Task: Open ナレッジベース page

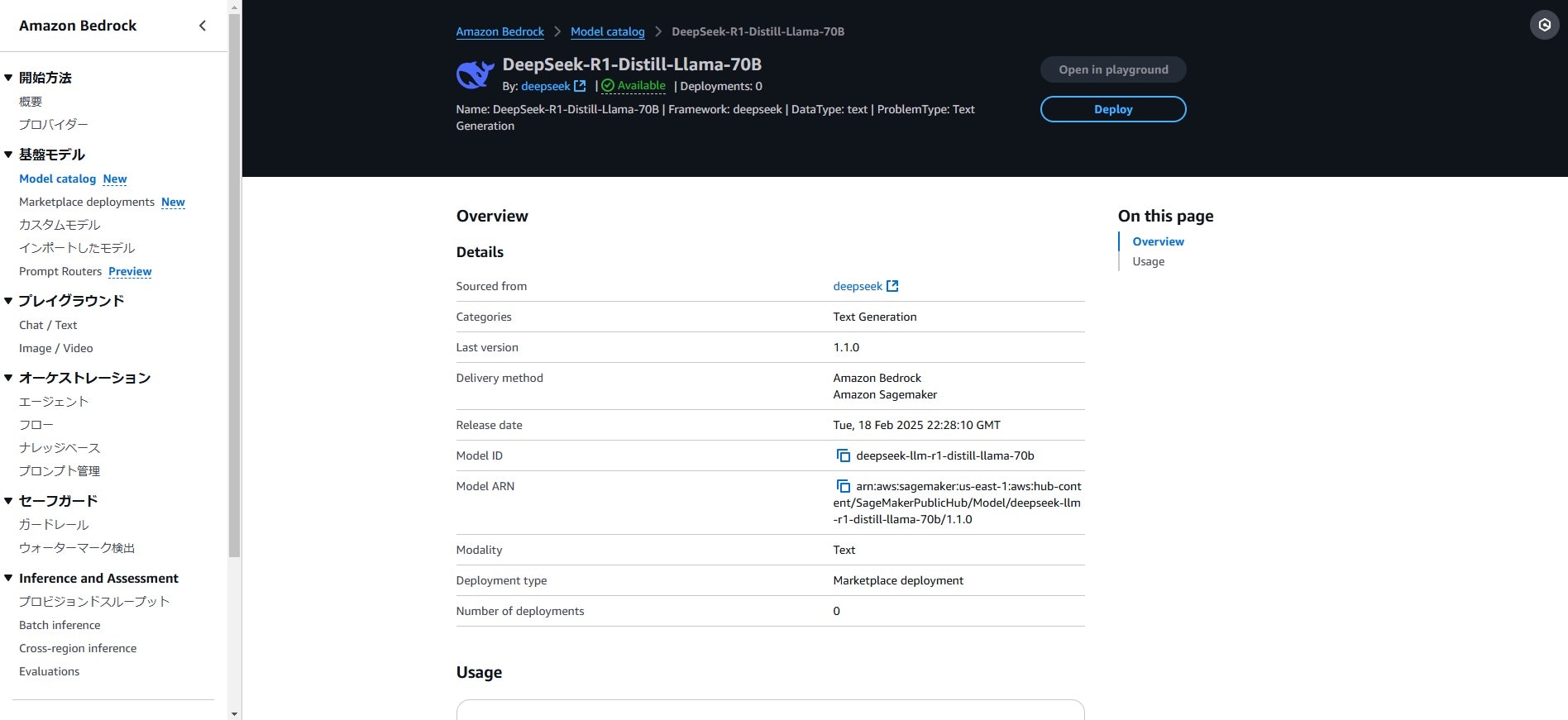Action: 60,448
